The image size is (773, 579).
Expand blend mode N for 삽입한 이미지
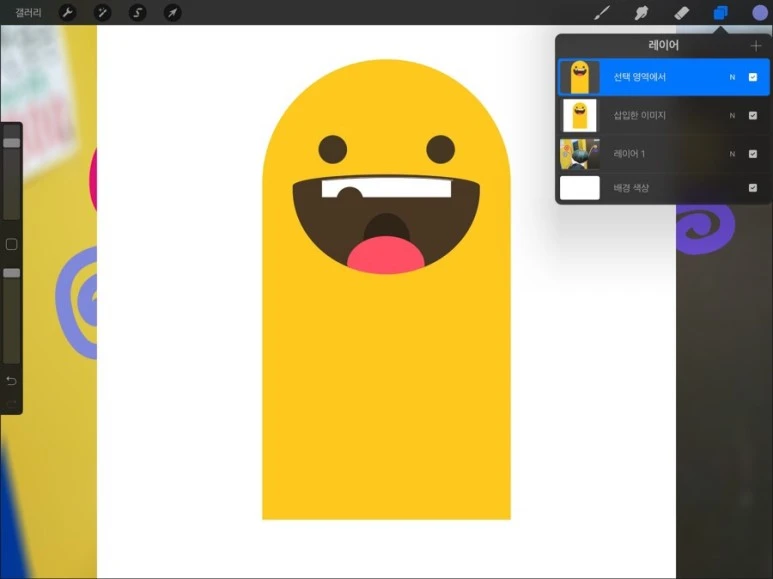732,116
